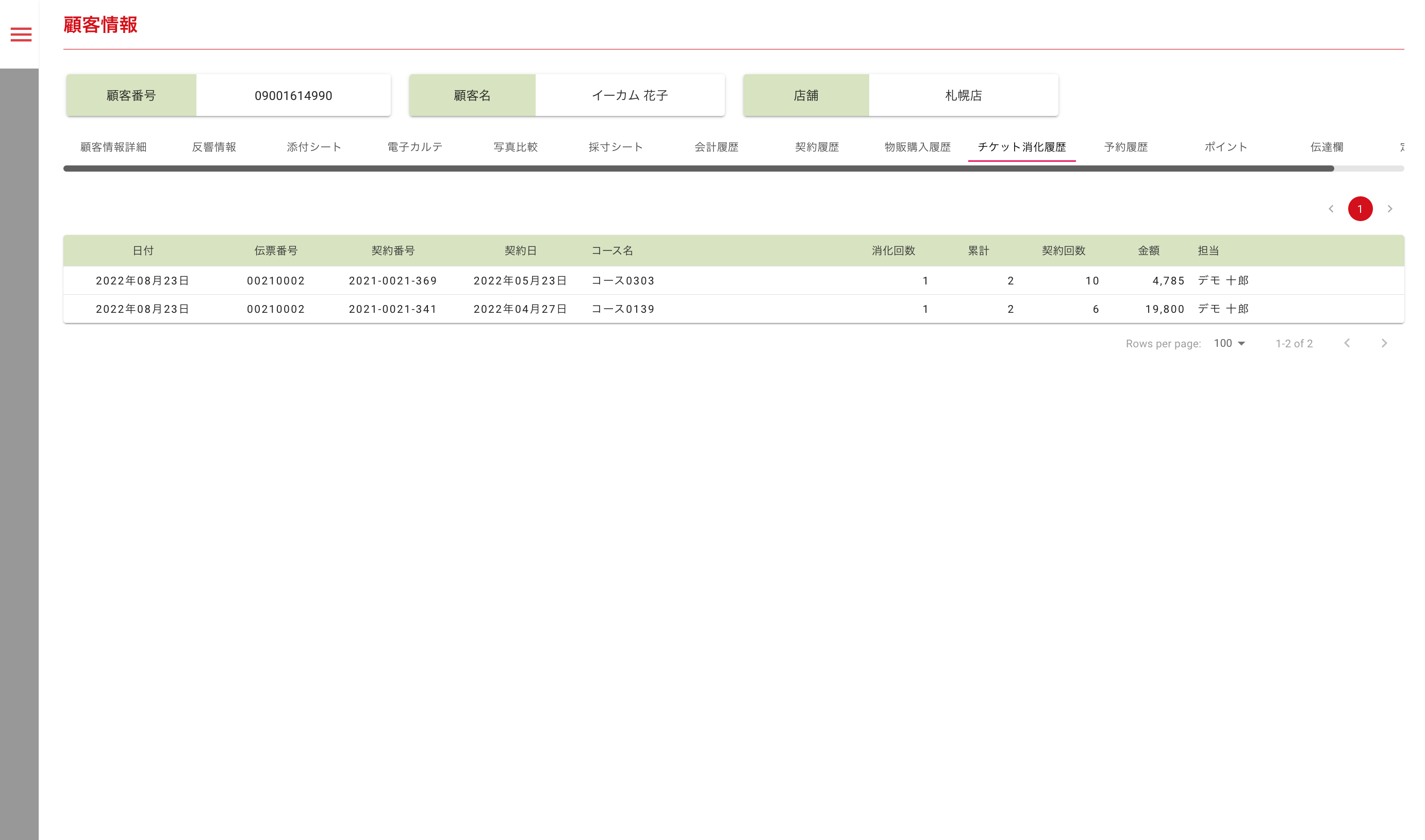Screen dimensions: 1425x840
Task: Select page 1 red circle button
Action: click(x=1360, y=209)
